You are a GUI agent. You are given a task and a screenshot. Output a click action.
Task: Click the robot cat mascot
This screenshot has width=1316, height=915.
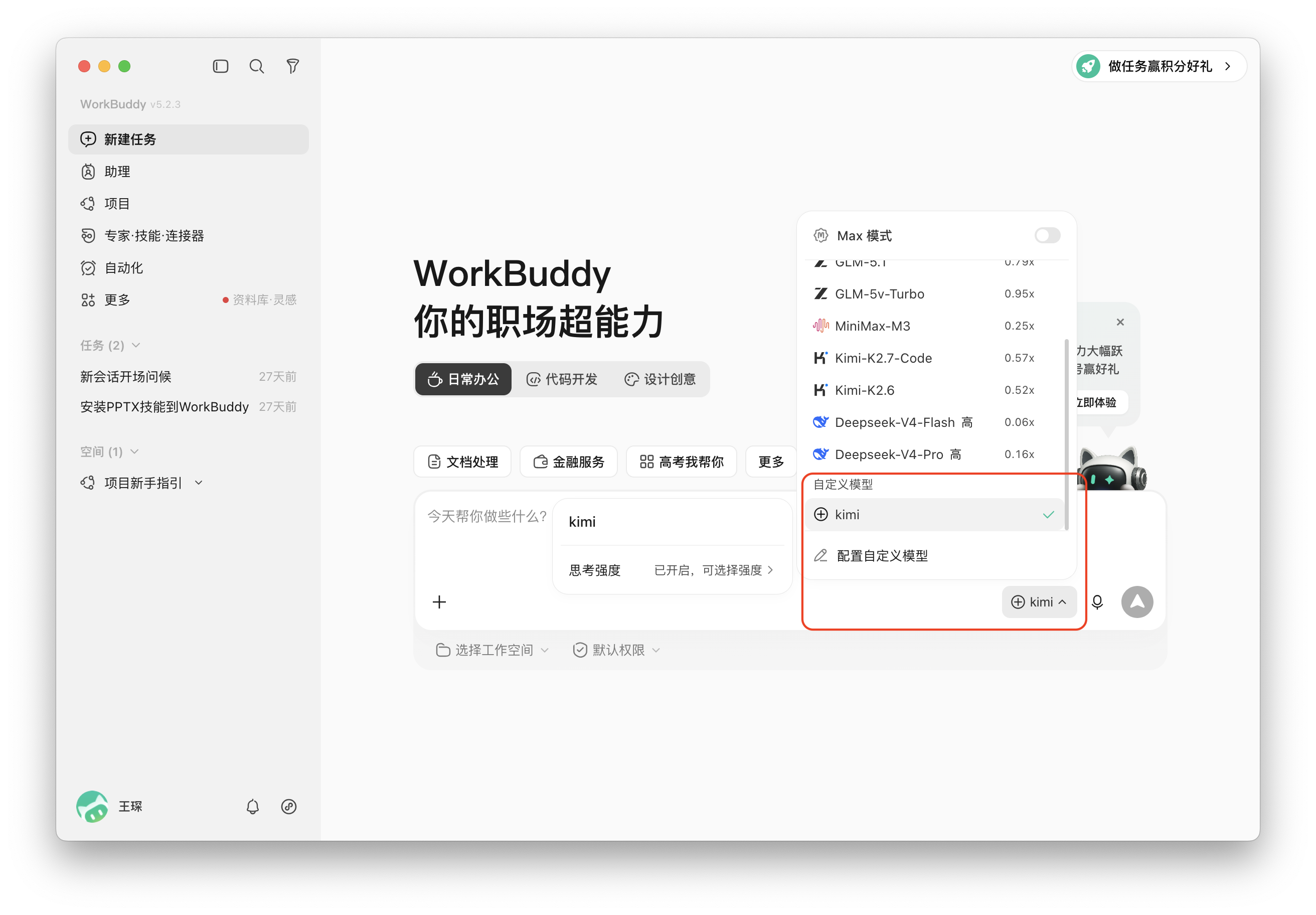[1112, 469]
